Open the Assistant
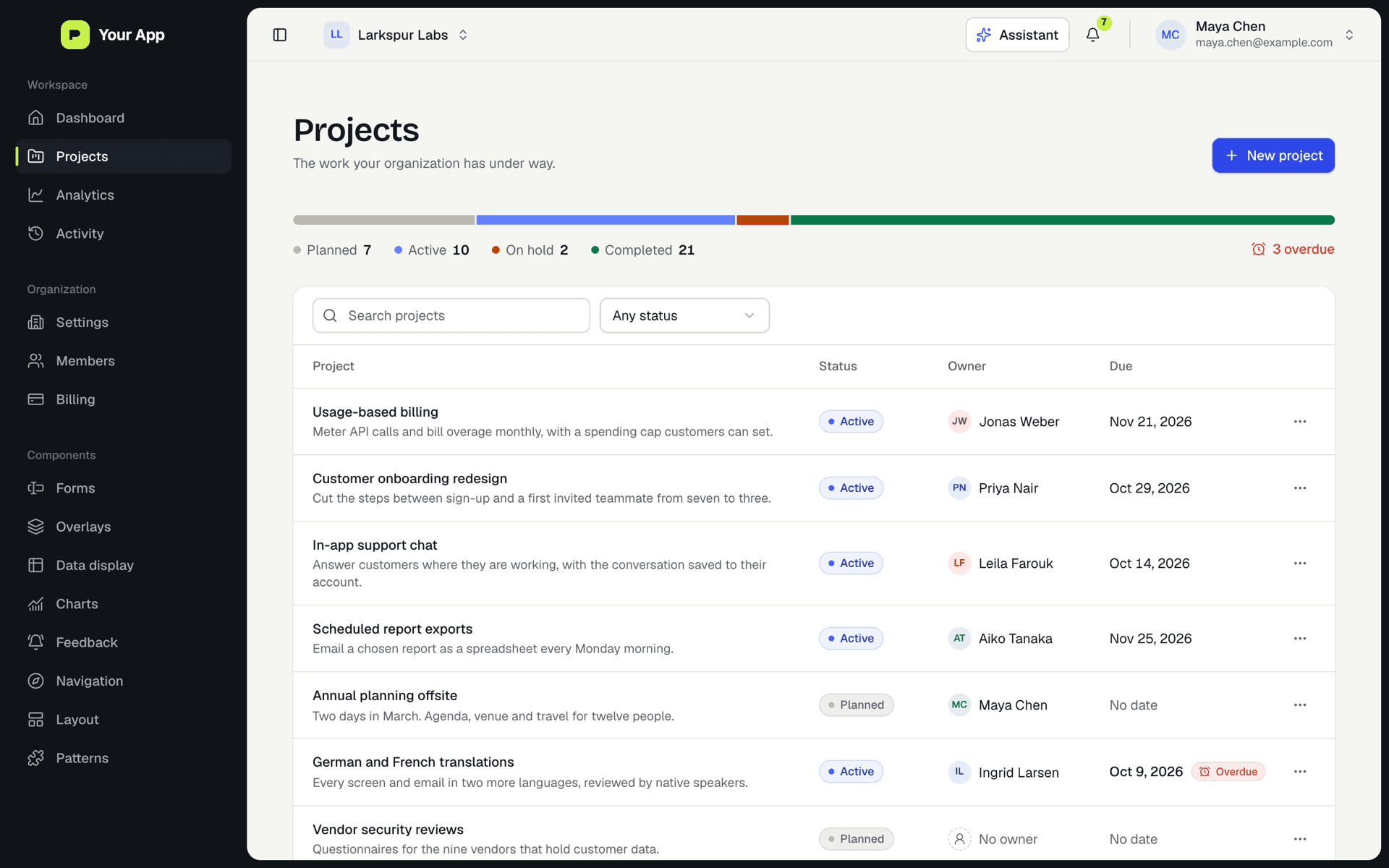The image size is (1389, 868). (1017, 35)
